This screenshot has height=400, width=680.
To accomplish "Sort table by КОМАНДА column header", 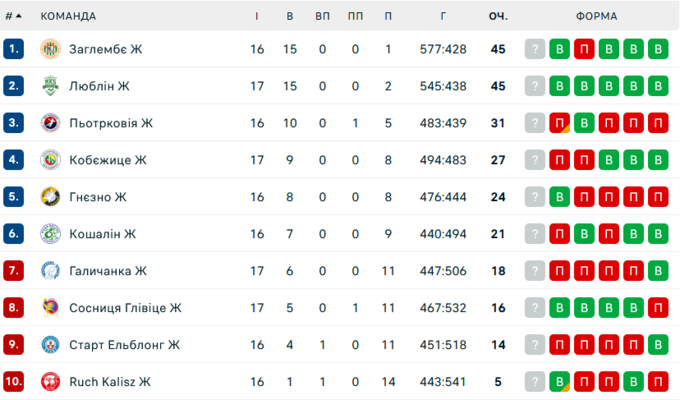I will click(68, 16).
